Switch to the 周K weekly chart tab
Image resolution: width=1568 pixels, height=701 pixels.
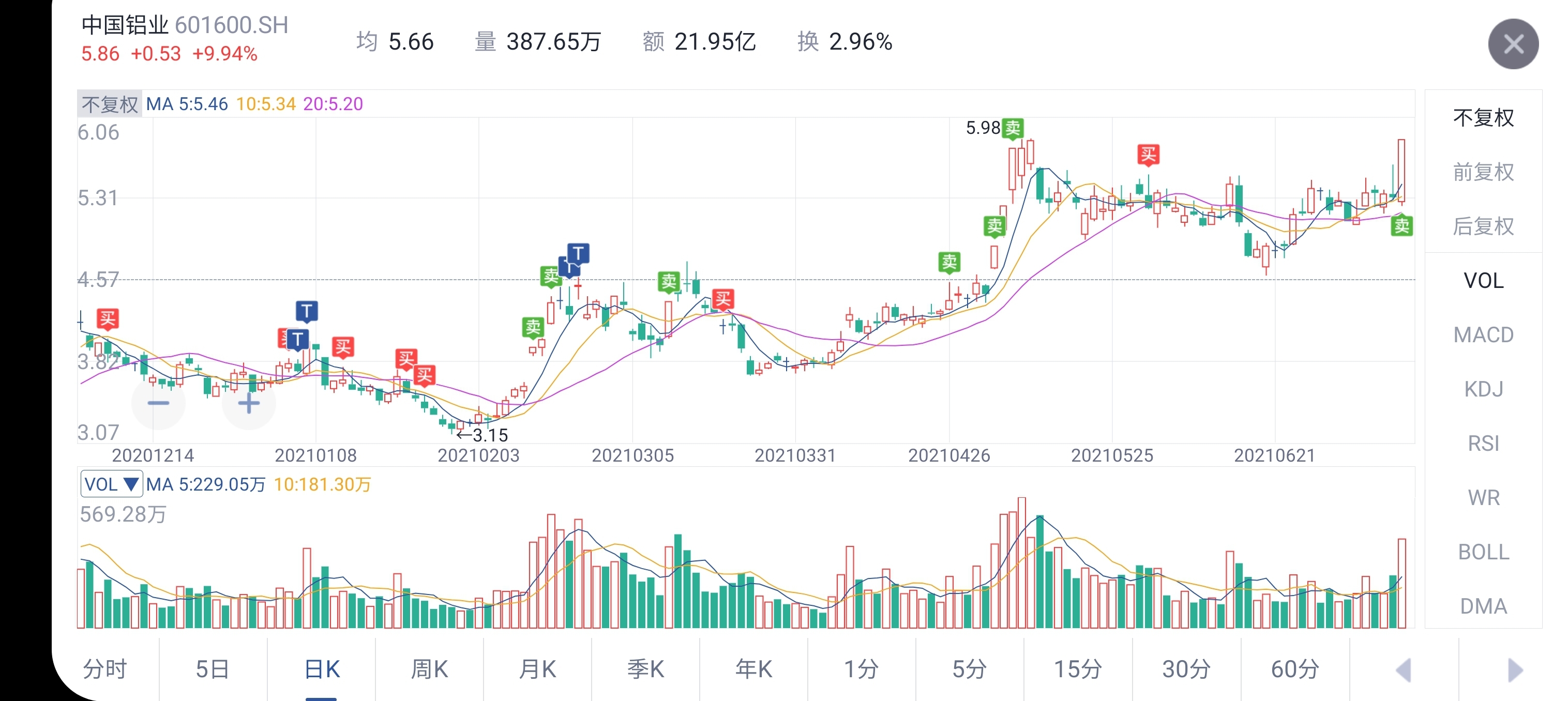[429, 669]
